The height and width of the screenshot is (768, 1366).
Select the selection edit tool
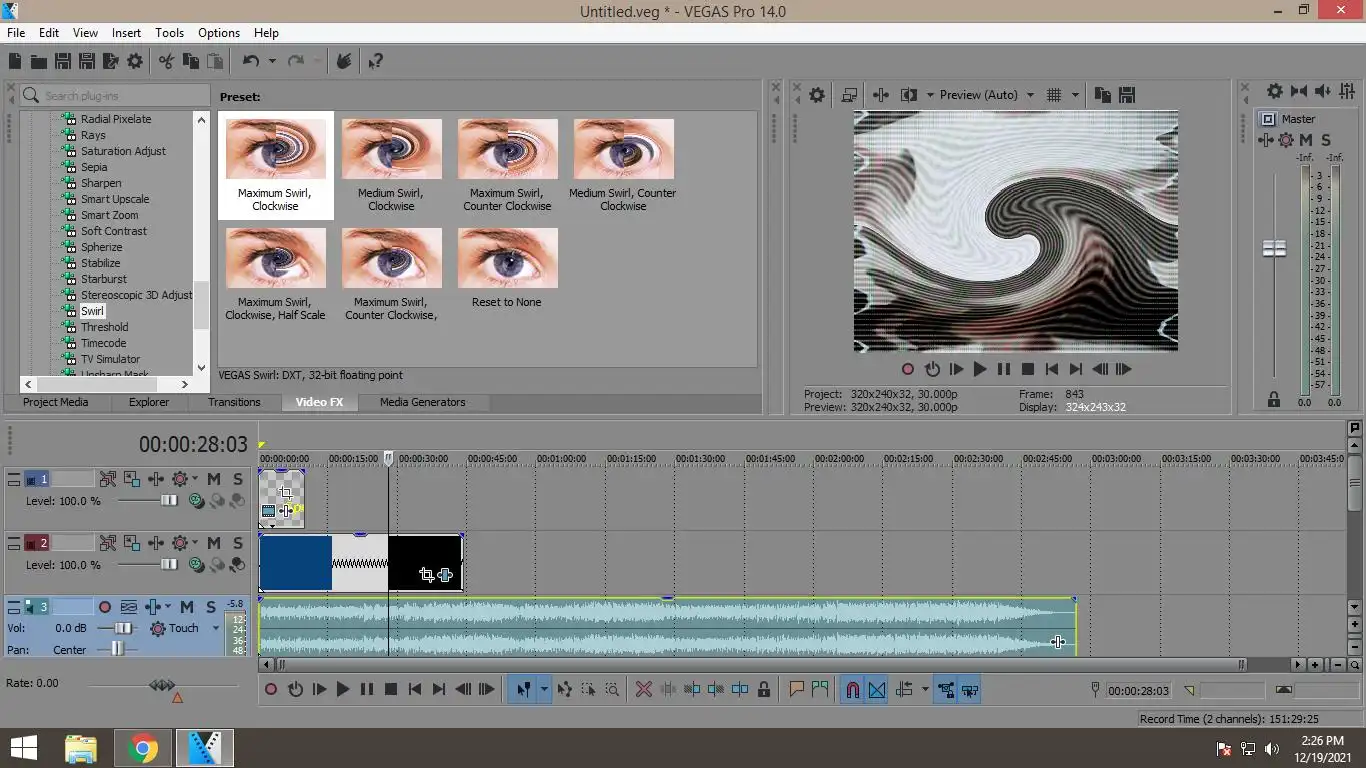(588, 689)
